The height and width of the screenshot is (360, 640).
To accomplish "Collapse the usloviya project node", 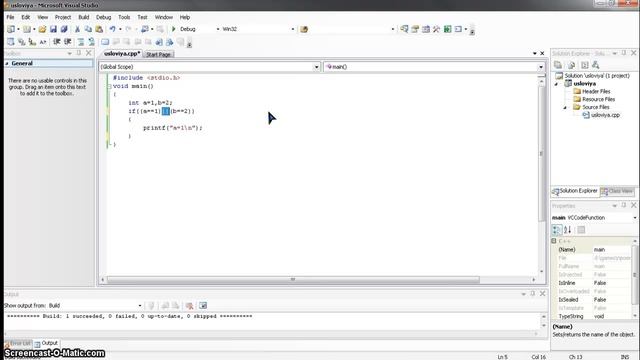I will [x=556, y=84].
